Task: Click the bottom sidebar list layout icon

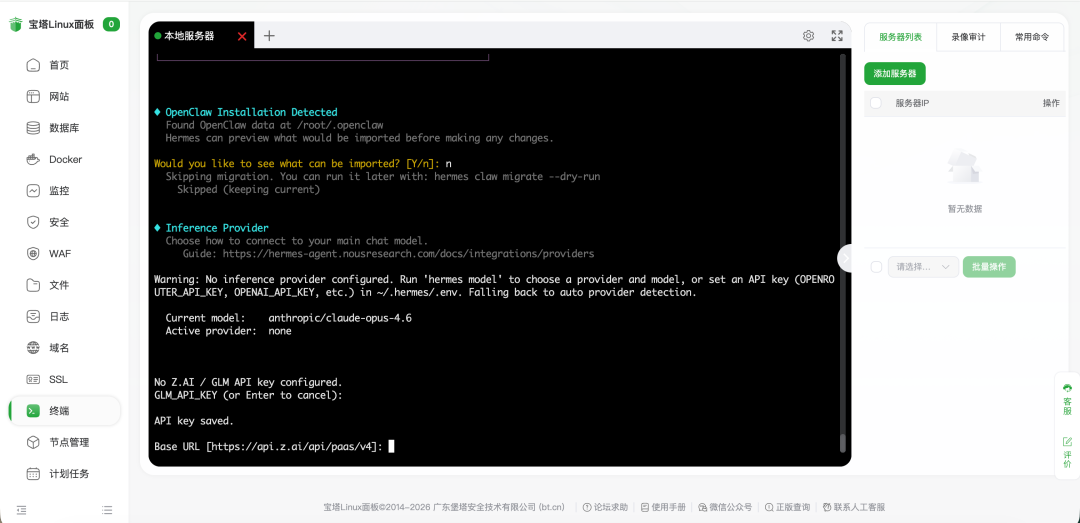Action: pos(107,510)
